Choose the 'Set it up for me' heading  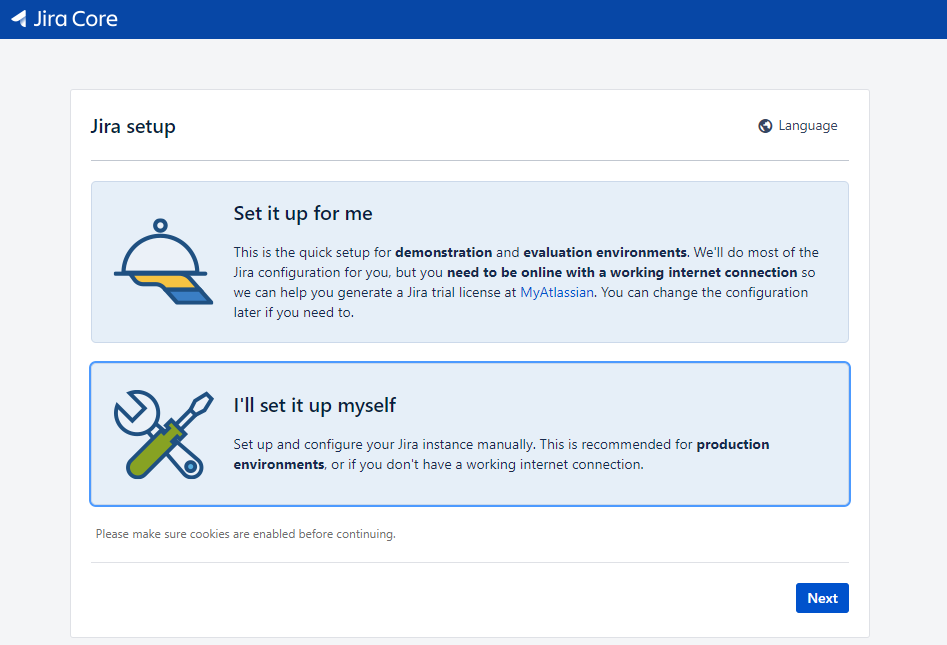303,213
